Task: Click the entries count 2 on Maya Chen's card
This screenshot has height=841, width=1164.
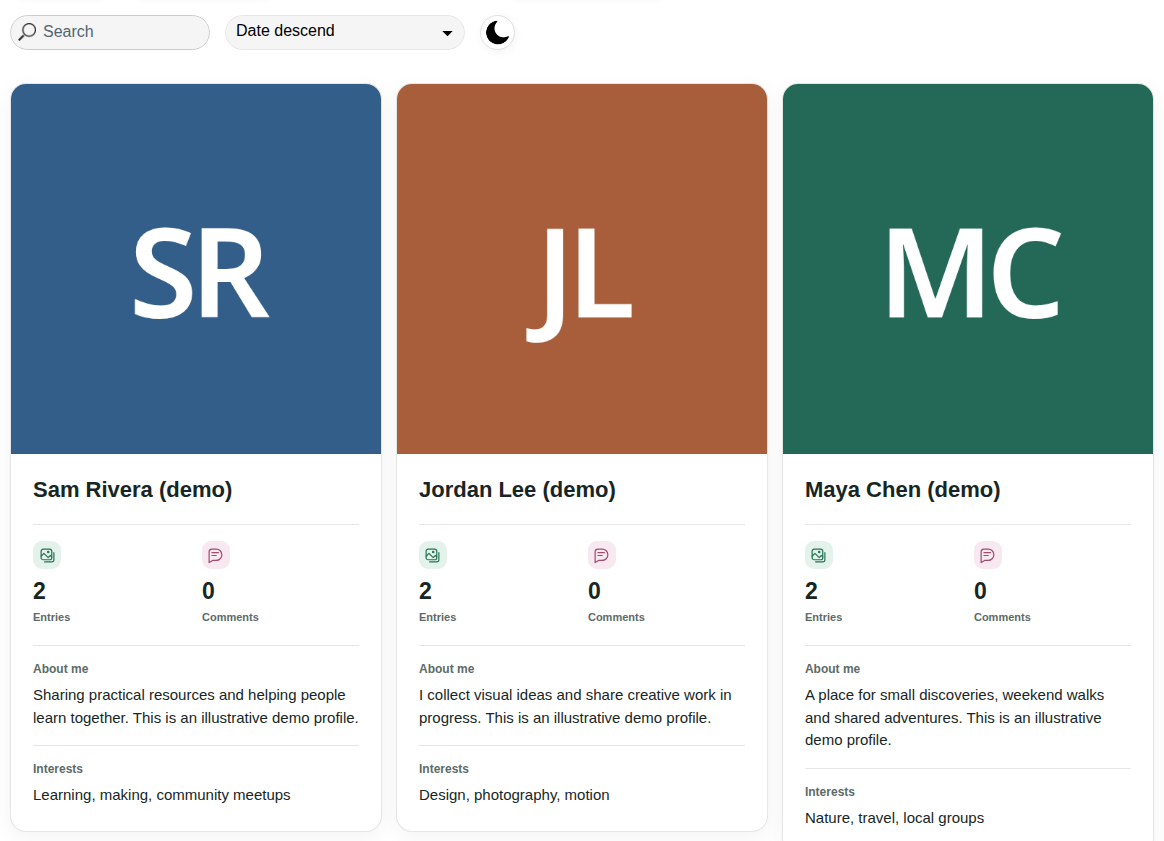Action: click(x=811, y=591)
